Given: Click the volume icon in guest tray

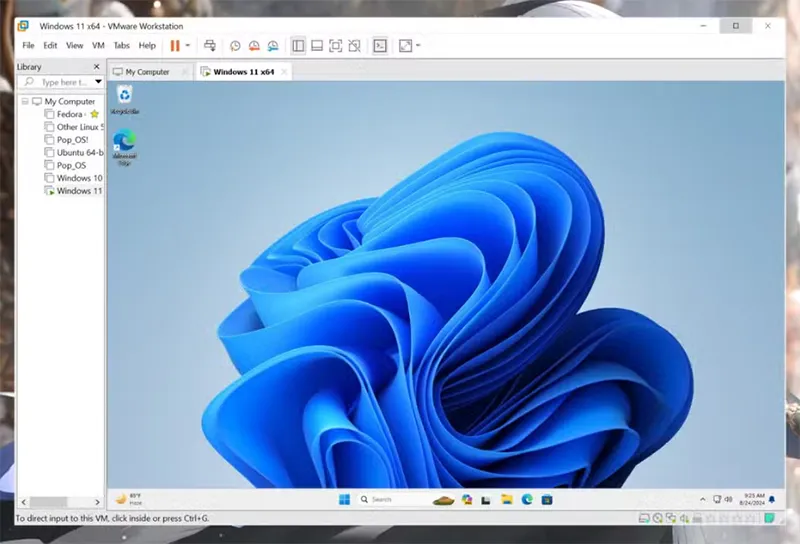Looking at the screenshot, I should pos(729,499).
